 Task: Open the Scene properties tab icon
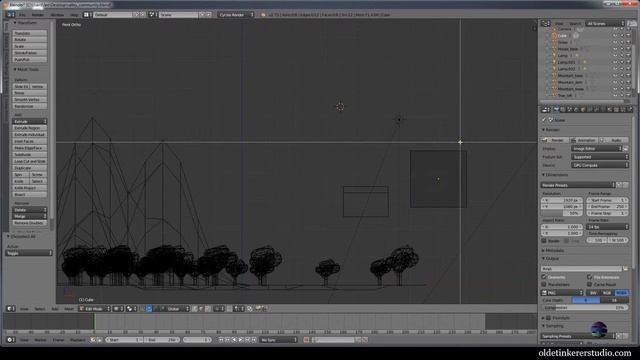(x=570, y=110)
